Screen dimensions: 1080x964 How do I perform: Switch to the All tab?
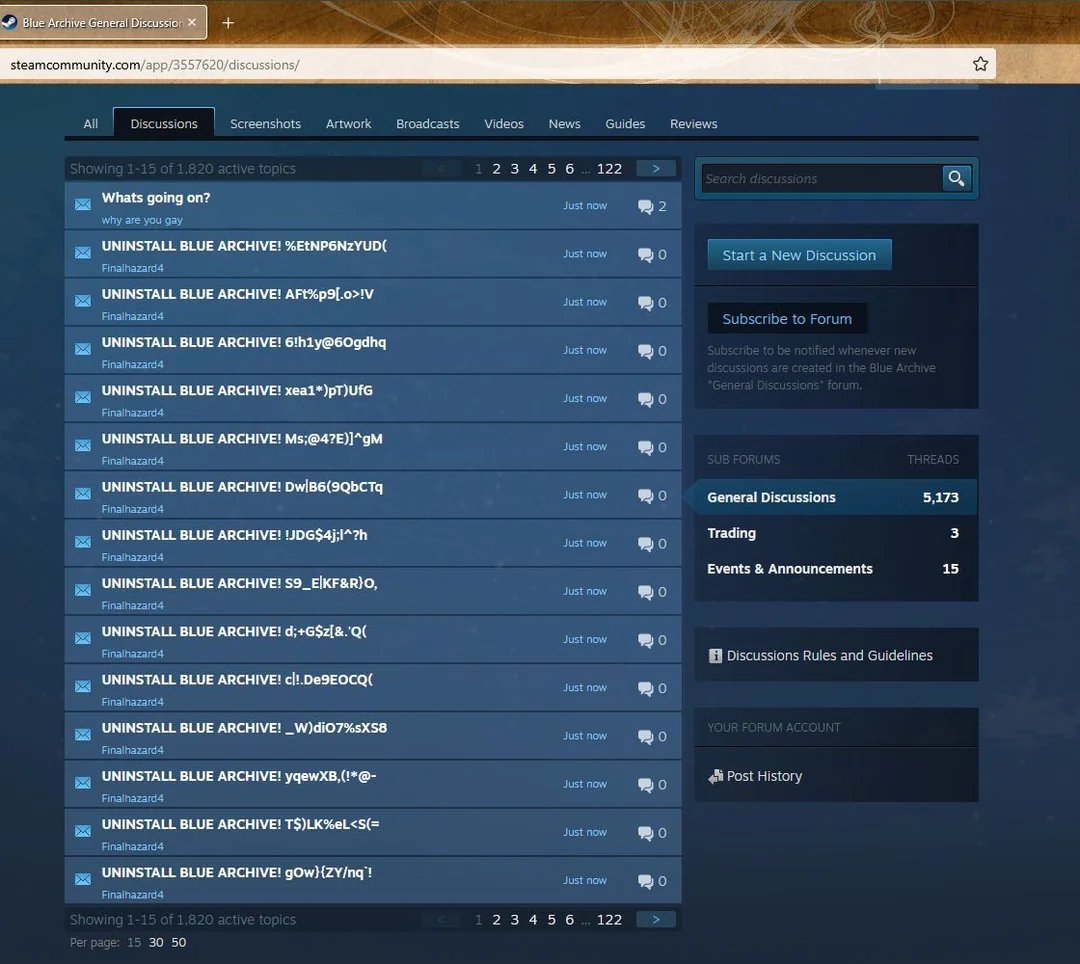(x=90, y=124)
